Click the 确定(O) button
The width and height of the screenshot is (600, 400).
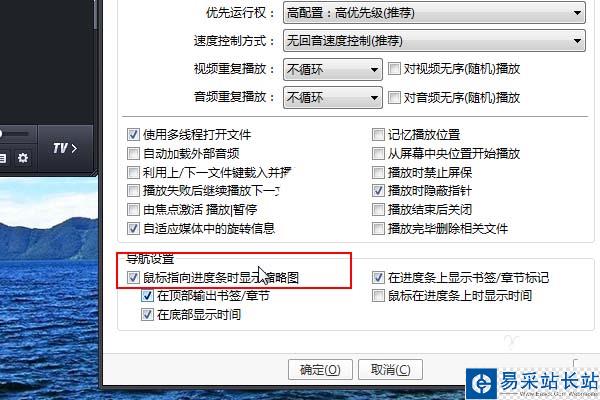(x=320, y=369)
